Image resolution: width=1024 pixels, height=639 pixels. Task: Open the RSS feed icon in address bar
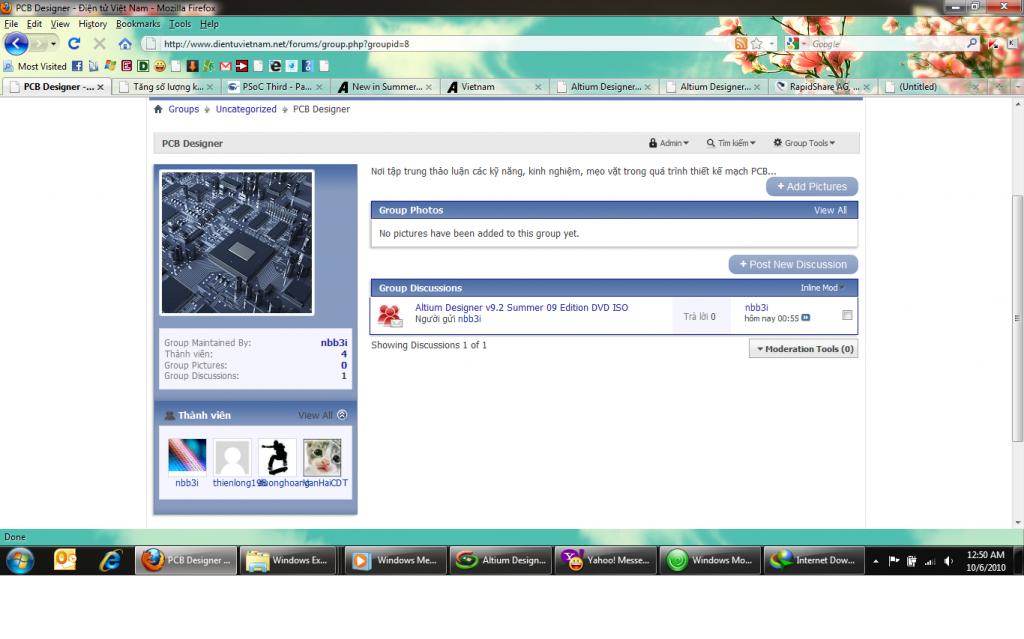[x=740, y=44]
